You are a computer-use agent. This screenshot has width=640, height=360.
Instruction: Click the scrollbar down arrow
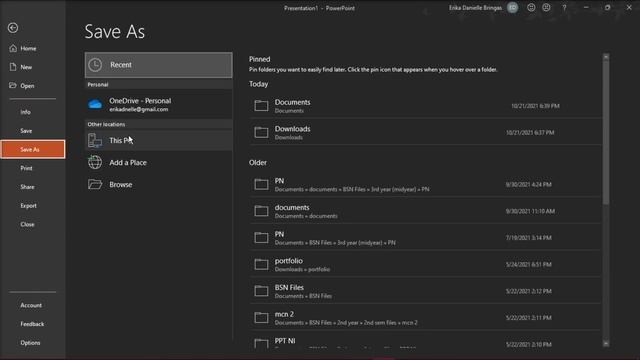click(606, 344)
